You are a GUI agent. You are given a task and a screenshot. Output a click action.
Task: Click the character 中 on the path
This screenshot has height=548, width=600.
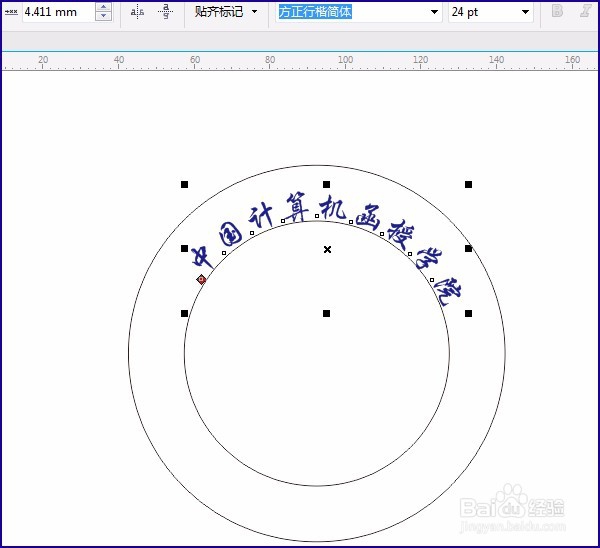pyautogui.click(x=201, y=257)
